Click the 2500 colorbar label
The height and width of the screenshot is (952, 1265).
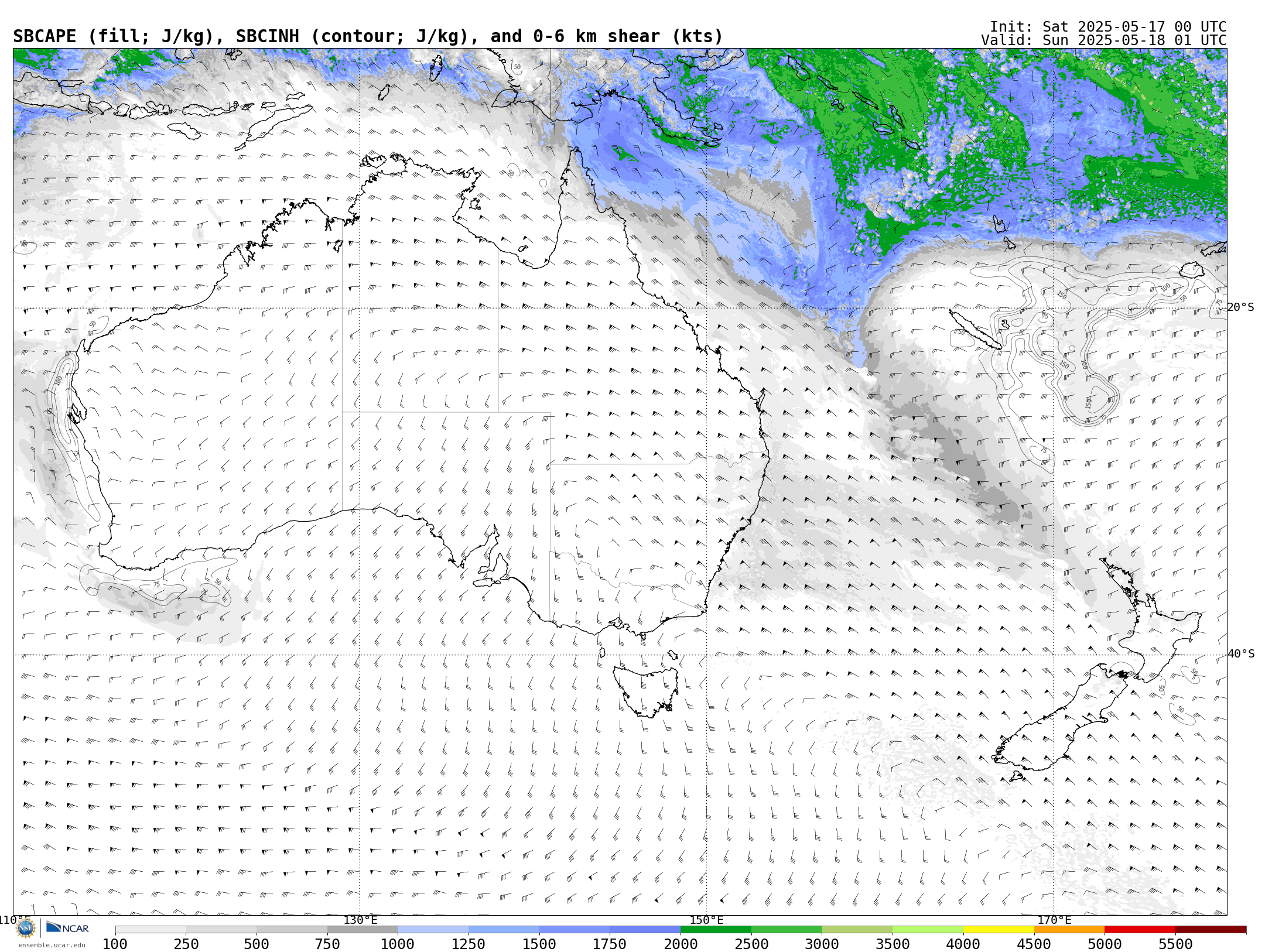(x=751, y=944)
